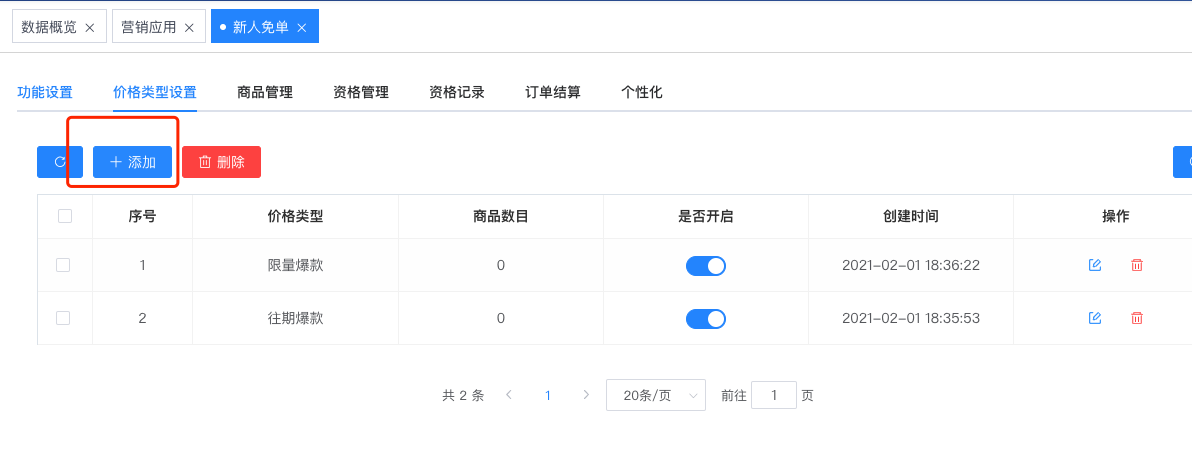Image resolution: width=1192 pixels, height=463 pixels.
Task: Open the 资格管理 tab
Action: click(x=361, y=93)
